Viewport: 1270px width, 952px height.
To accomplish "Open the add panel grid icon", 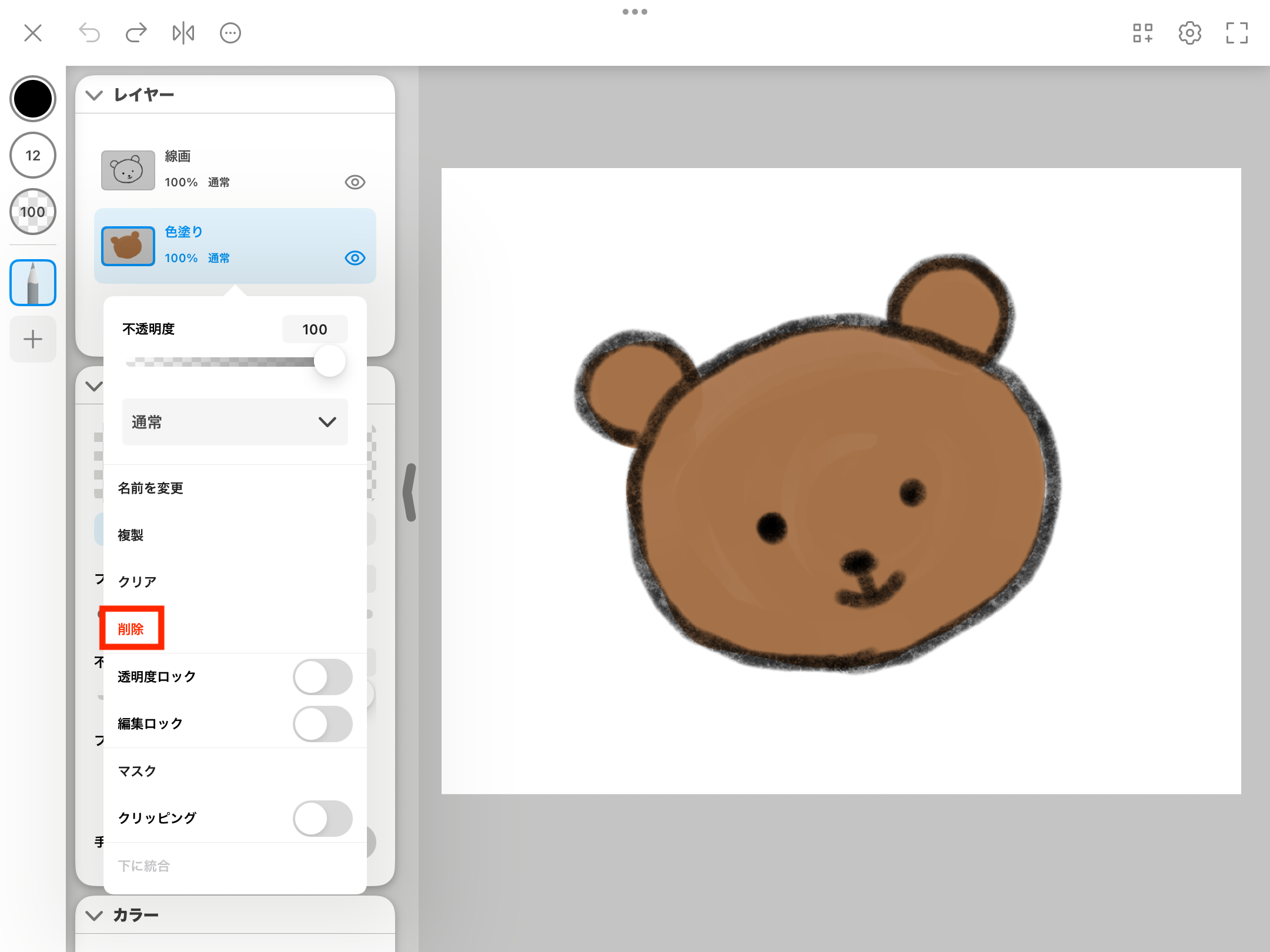I will (x=1143, y=33).
